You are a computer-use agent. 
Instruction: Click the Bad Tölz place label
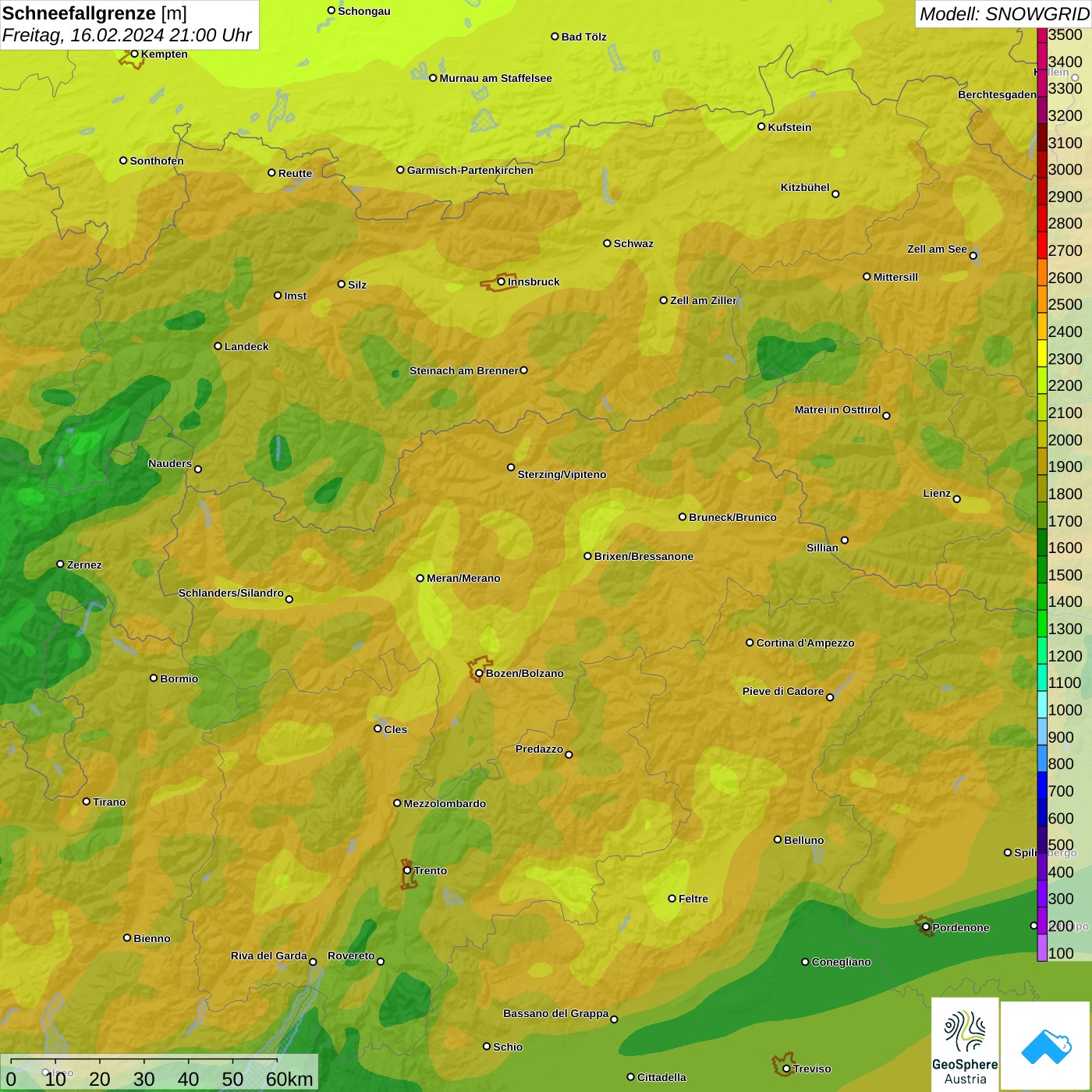click(583, 37)
